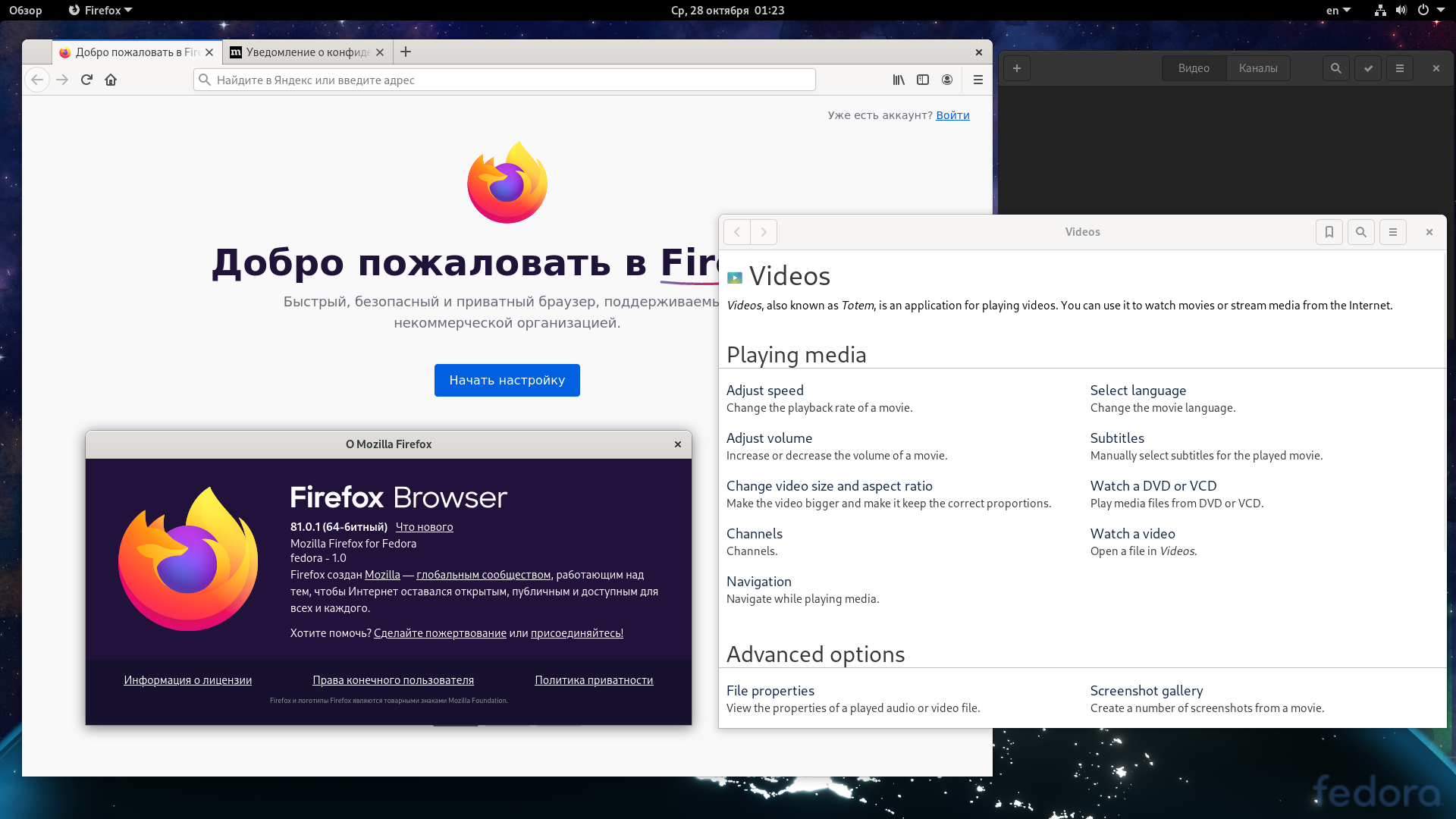Open Videos player hamburger menu
The height and width of the screenshot is (819, 1456).
pyautogui.click(x=1400, y=68)
